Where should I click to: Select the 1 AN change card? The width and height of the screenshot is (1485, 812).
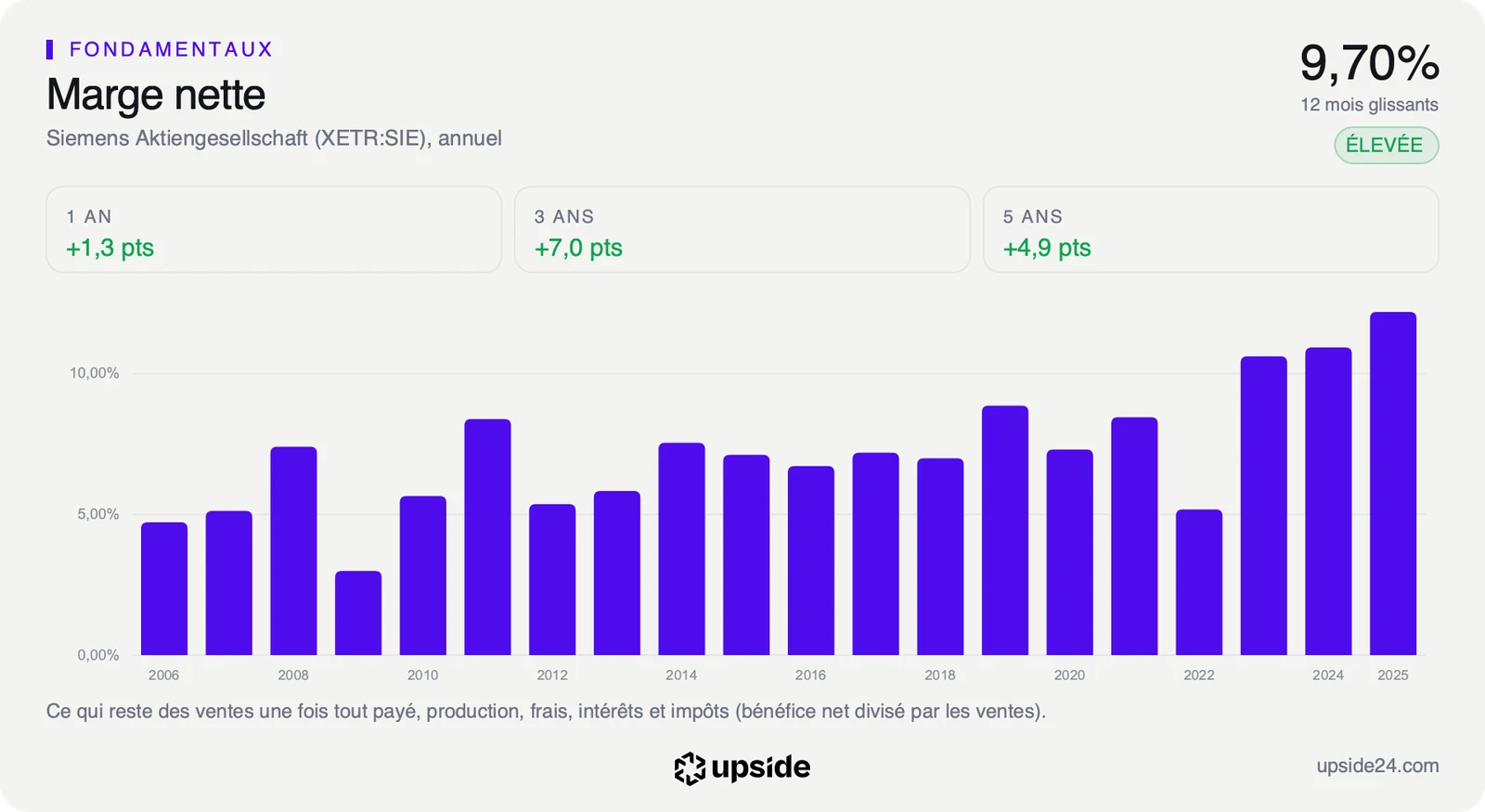point(274,230)
